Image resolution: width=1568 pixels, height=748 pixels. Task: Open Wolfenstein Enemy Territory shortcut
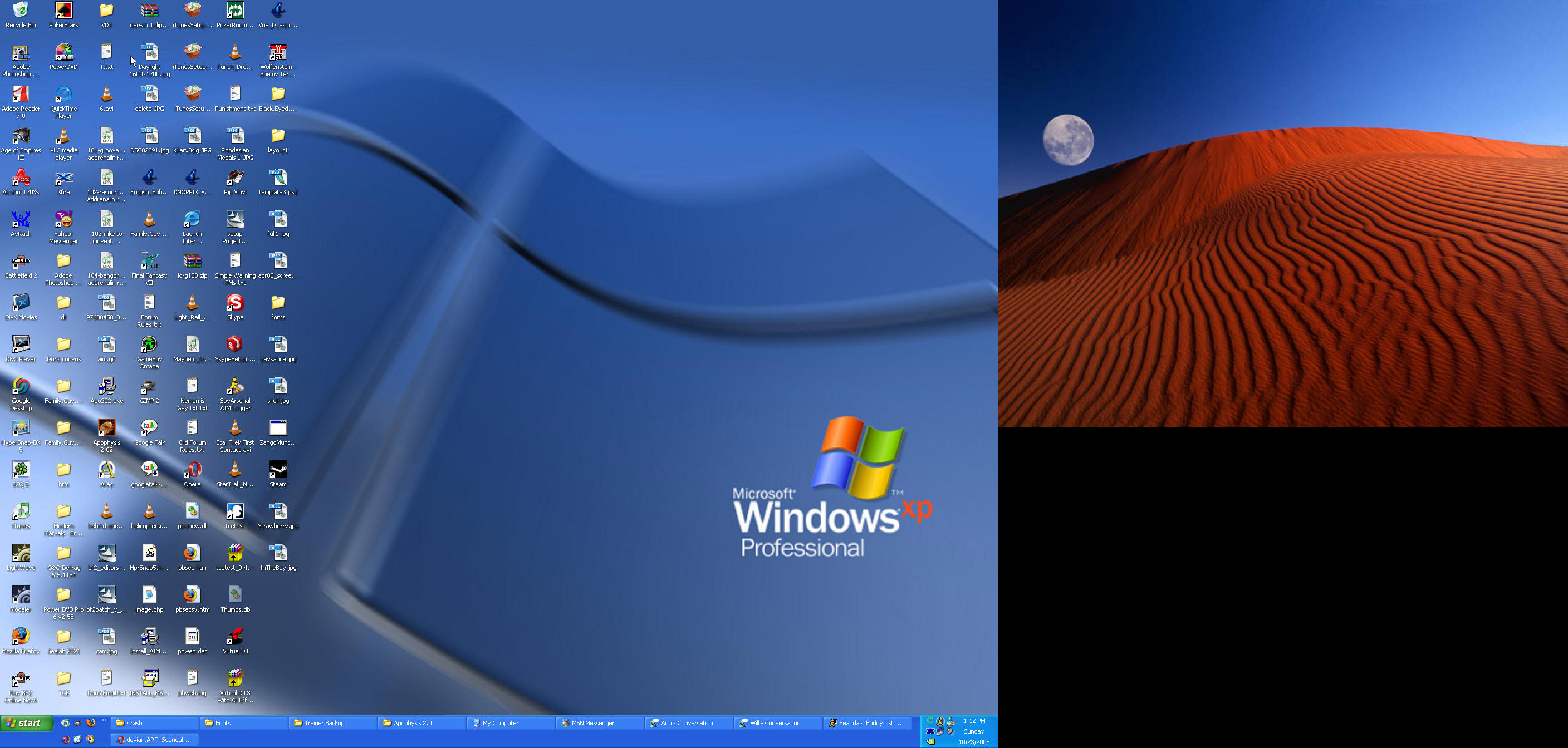pyautogui.click(x=277, y=60)
